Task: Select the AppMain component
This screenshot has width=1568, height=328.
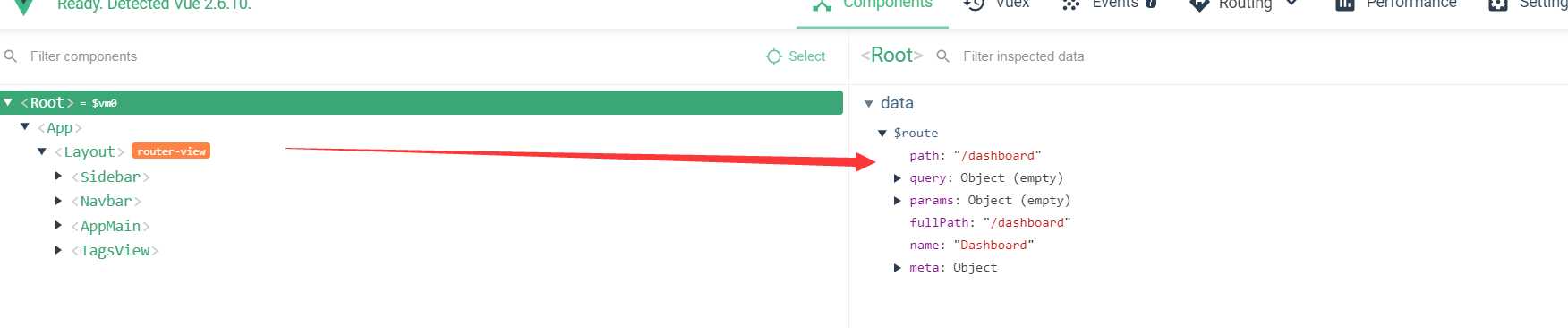Action: [110, 226]
